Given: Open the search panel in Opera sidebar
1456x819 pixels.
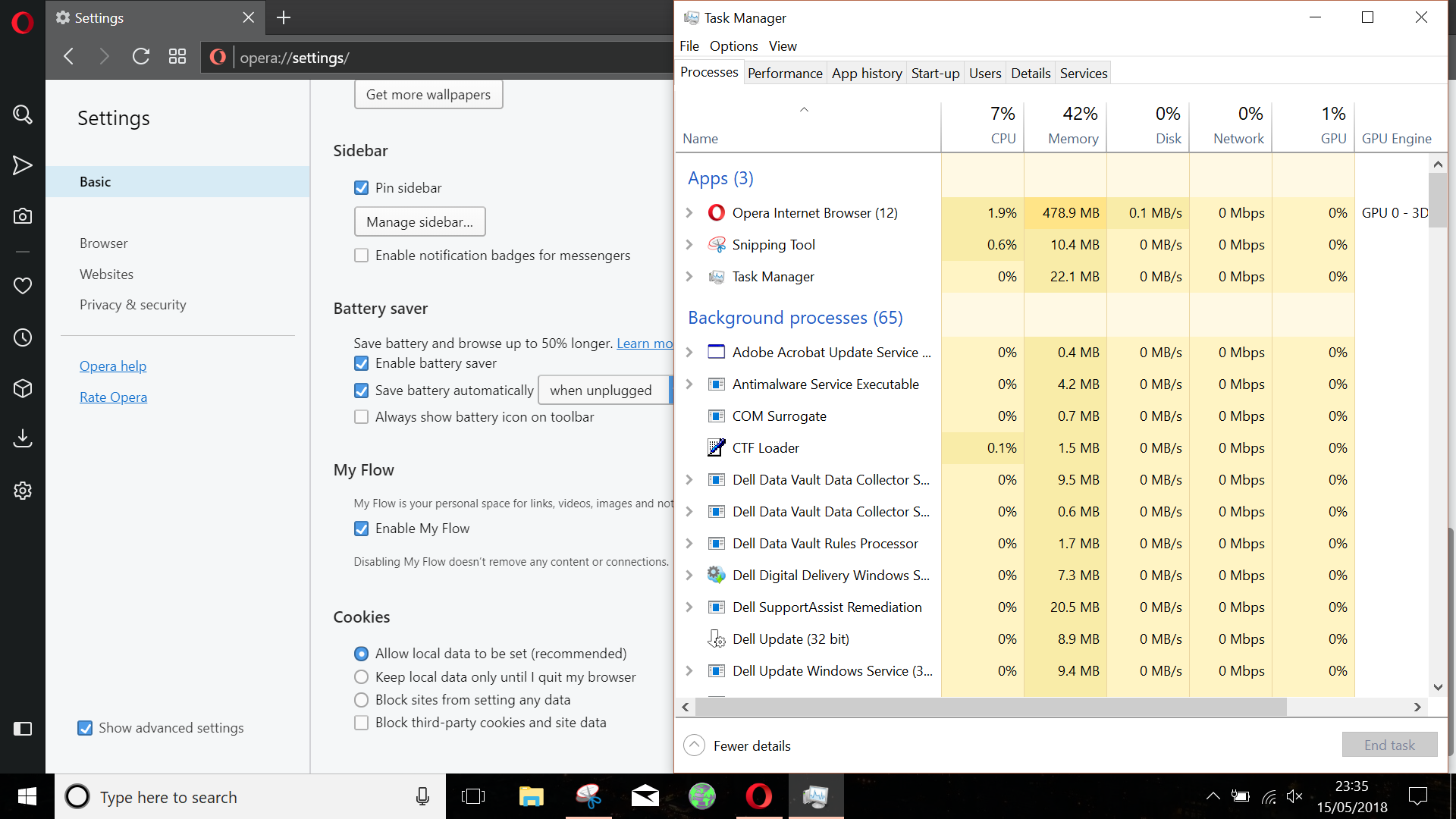Looking at the screenshot, I should [x=23, y=115].
